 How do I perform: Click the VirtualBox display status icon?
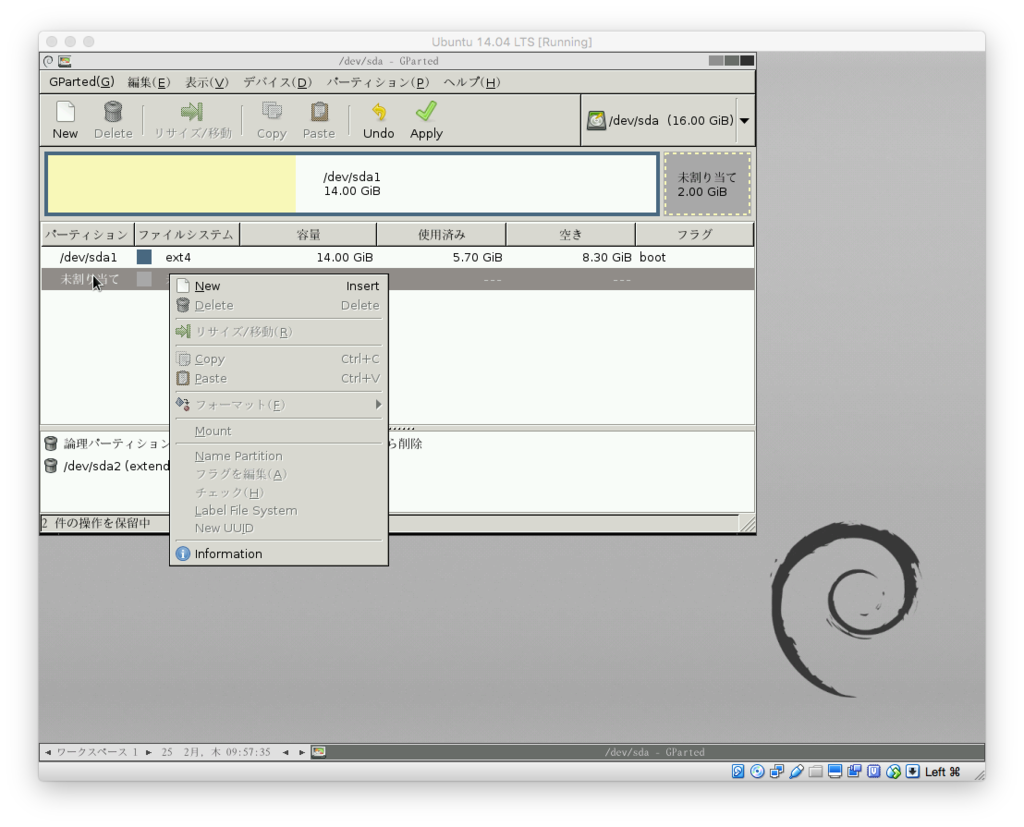click(835, 771)
